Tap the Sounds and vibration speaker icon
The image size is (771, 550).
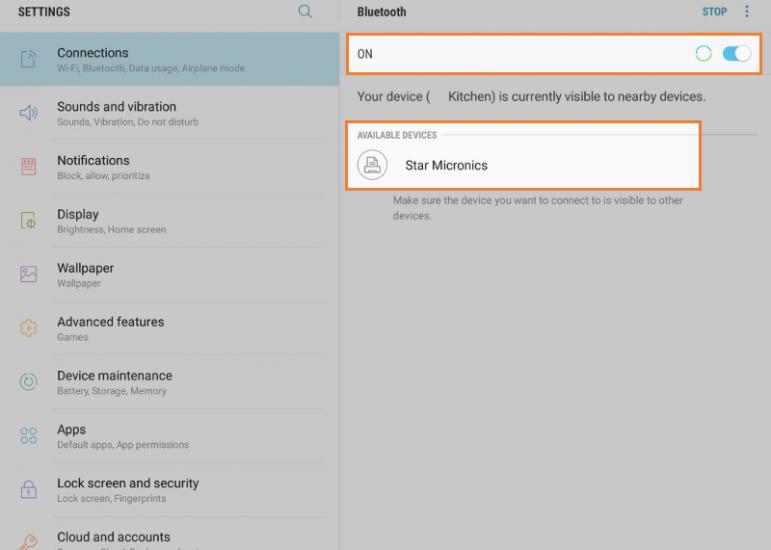[x=29, y=113]
